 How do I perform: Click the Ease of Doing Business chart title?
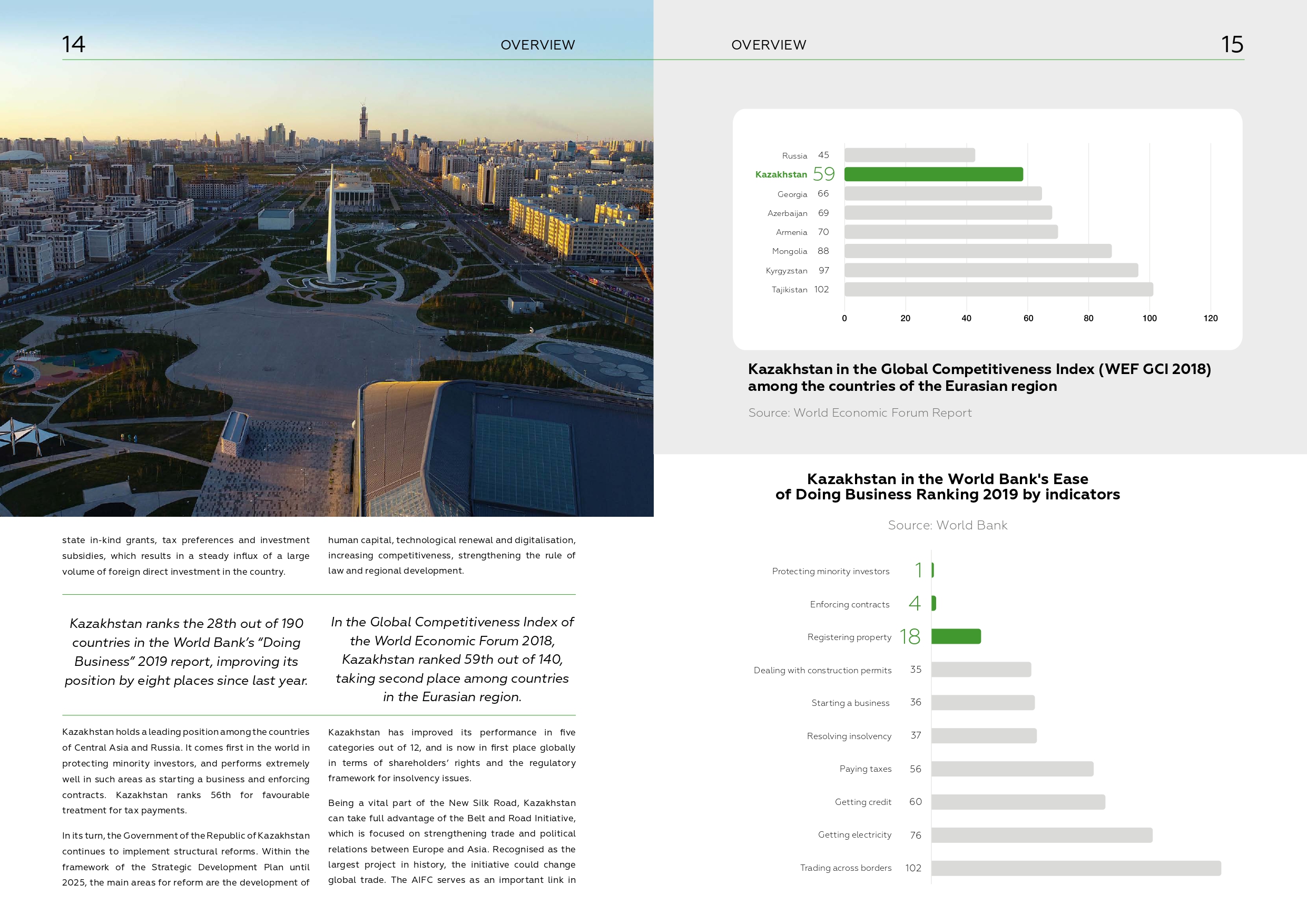pos(947,486)
